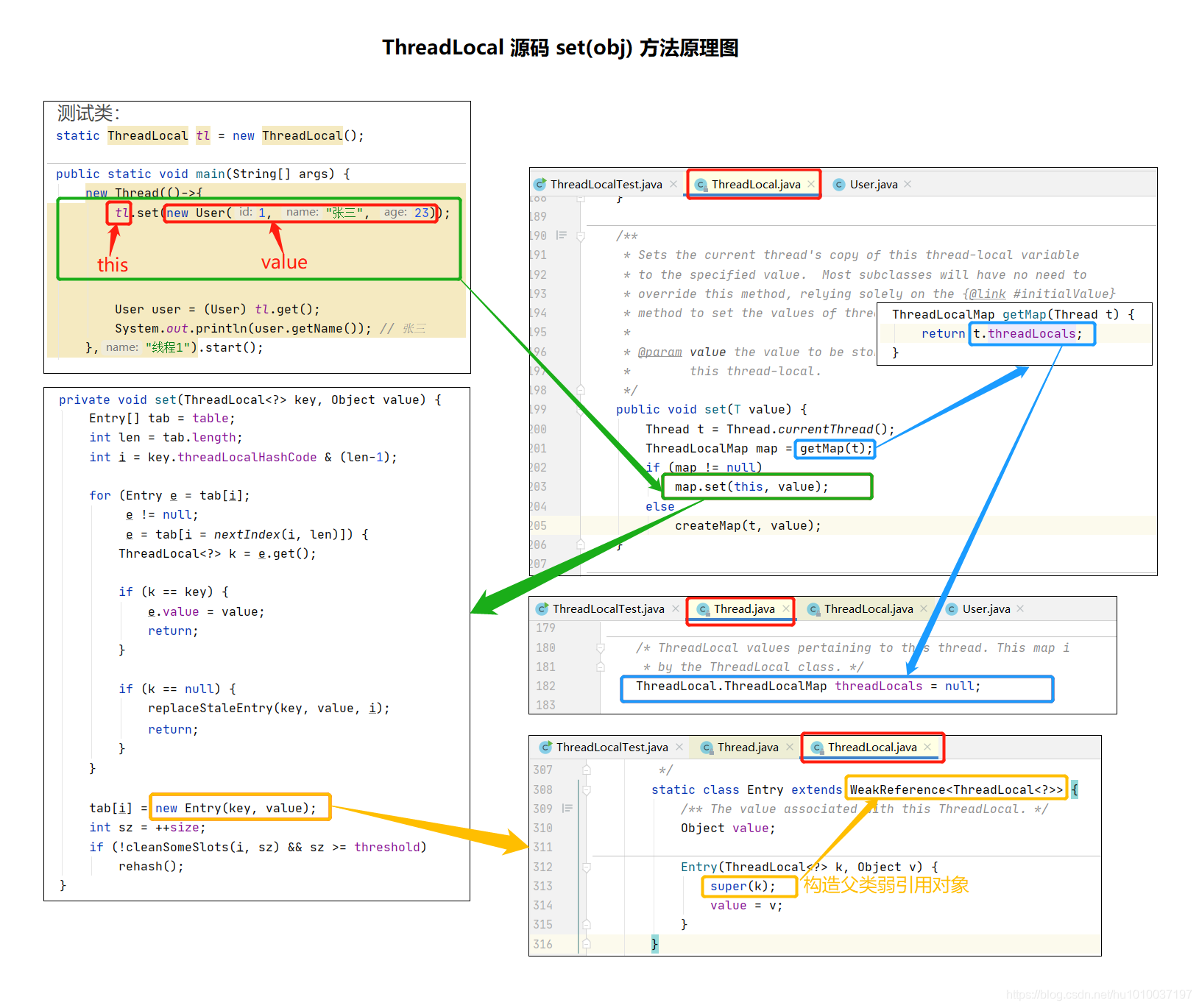
Task: Click 'WeakReference<ThreadLocal<?>>' in the Entry class
Action: tap(956, 789)
